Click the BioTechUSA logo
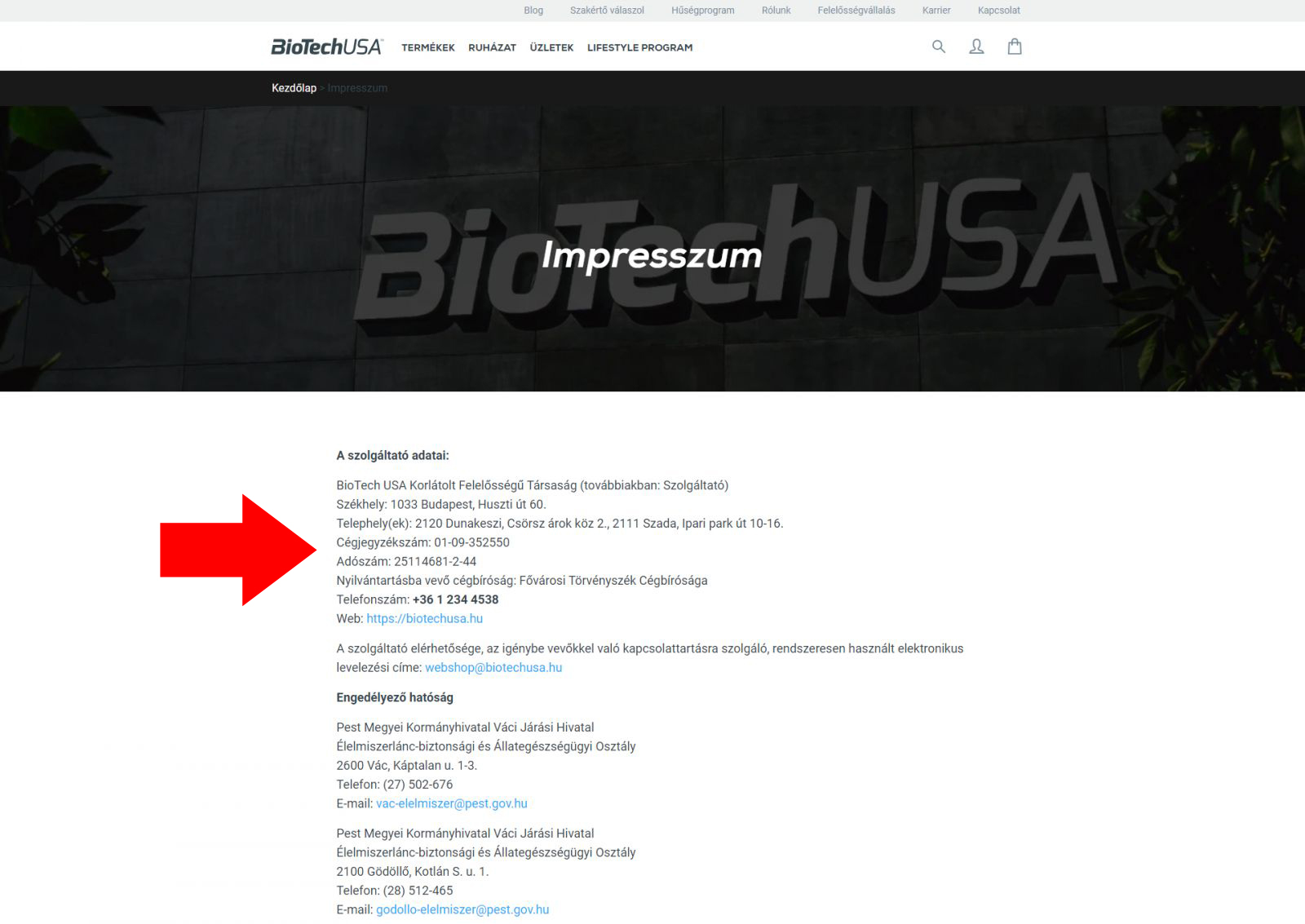1305x924 pixels. [x=326, y=47]
